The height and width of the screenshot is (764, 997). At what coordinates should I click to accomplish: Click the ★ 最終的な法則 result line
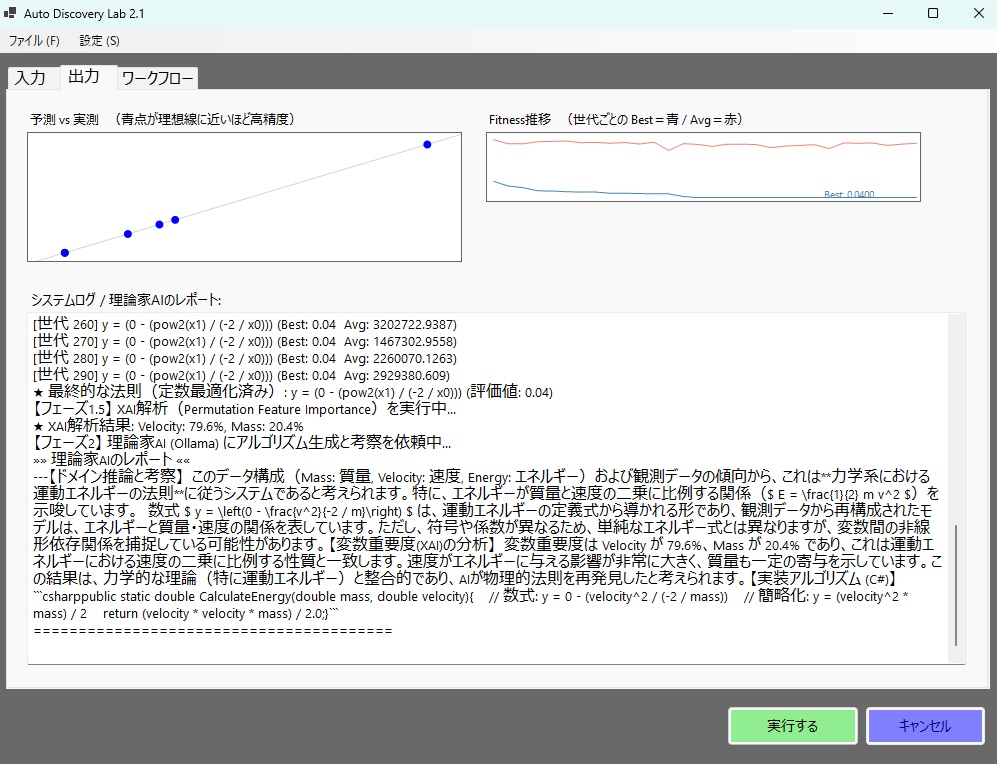click(x=300, y=391)
